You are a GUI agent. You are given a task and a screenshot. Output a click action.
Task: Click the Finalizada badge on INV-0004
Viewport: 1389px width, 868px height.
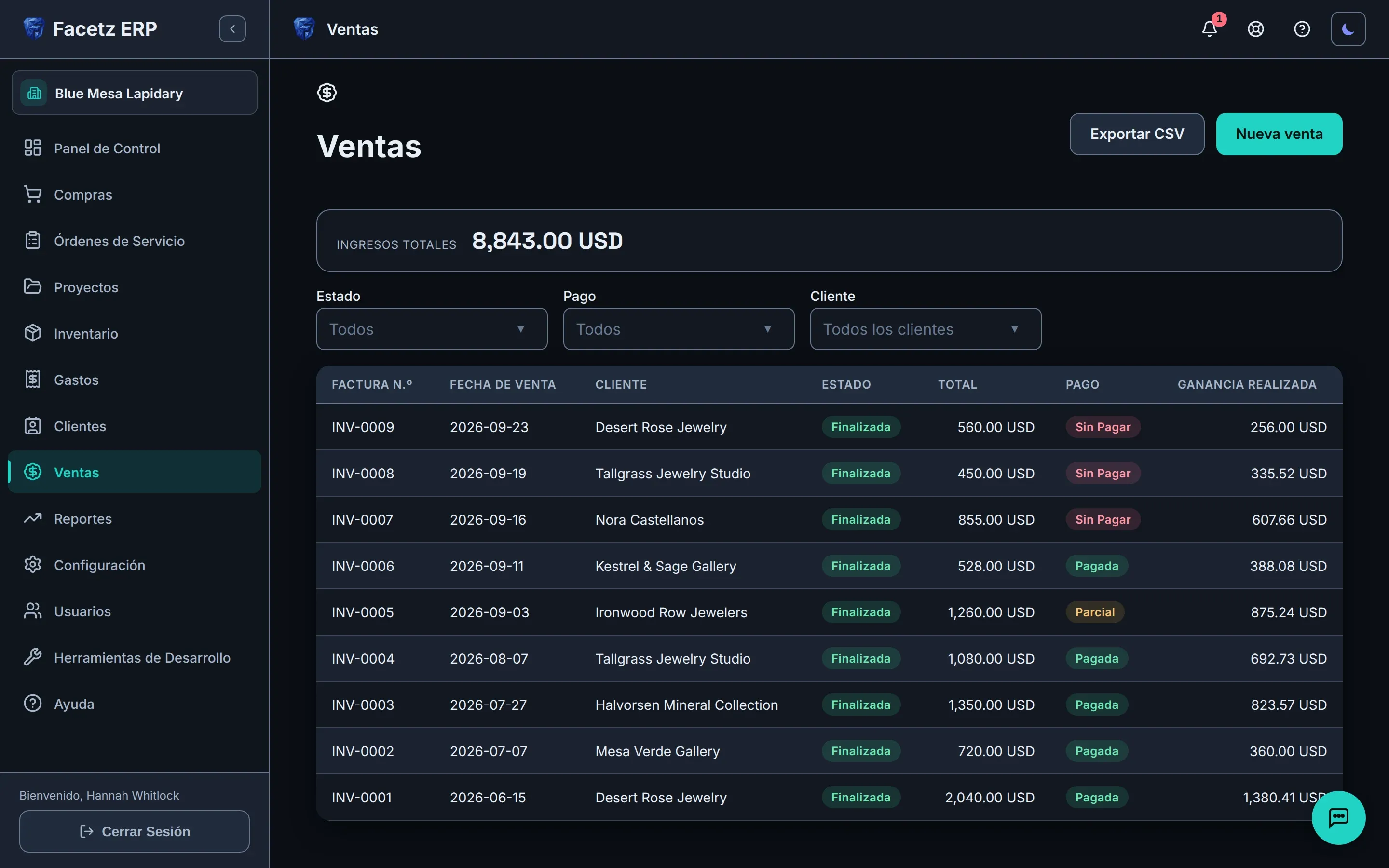coord(861,658)
